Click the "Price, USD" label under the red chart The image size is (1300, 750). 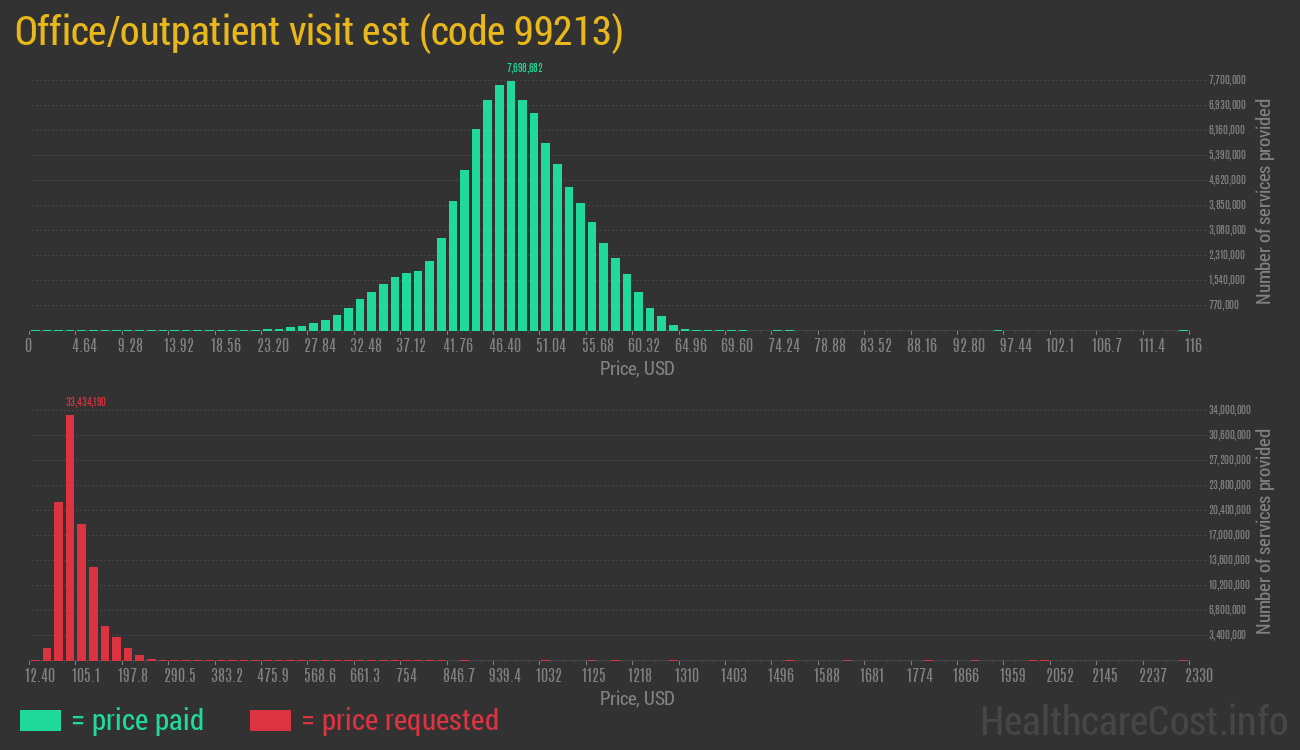(637, 698)
